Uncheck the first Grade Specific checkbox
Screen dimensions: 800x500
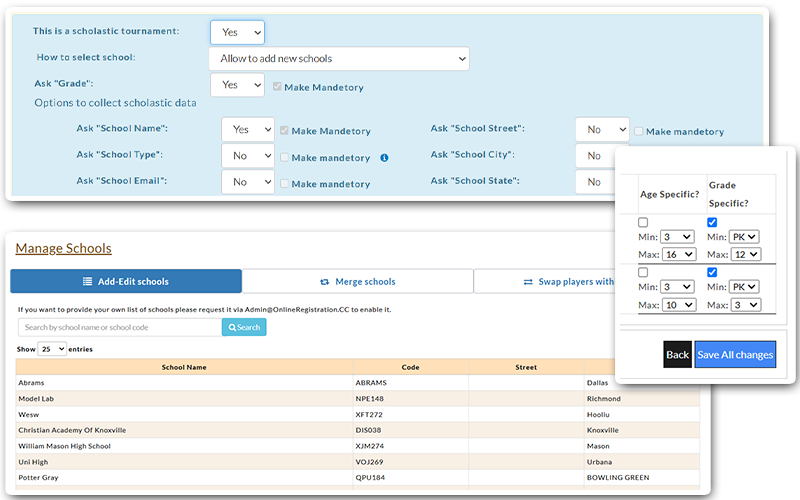click(713, 222)
